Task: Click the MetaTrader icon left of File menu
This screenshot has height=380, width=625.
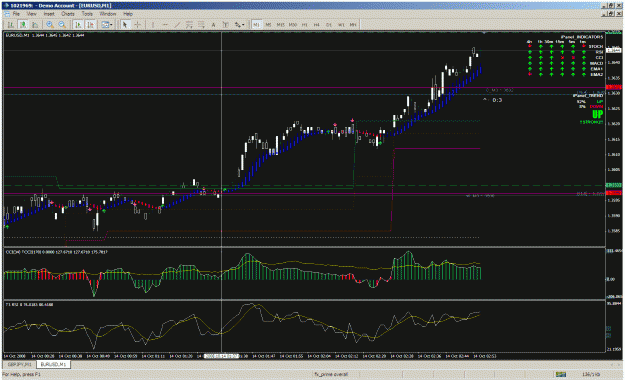Action: pyautogui.click(x=7, y=14)
